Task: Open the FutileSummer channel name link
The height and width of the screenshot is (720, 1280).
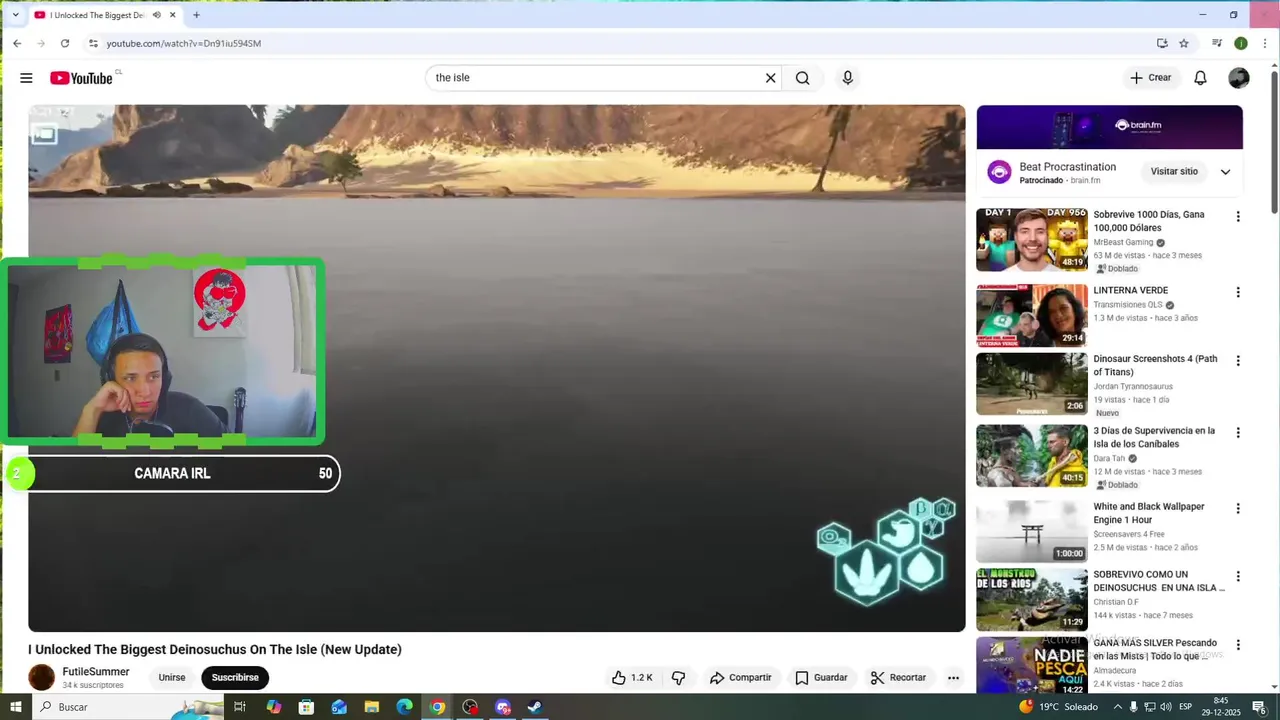Action: tap(96, 672)
